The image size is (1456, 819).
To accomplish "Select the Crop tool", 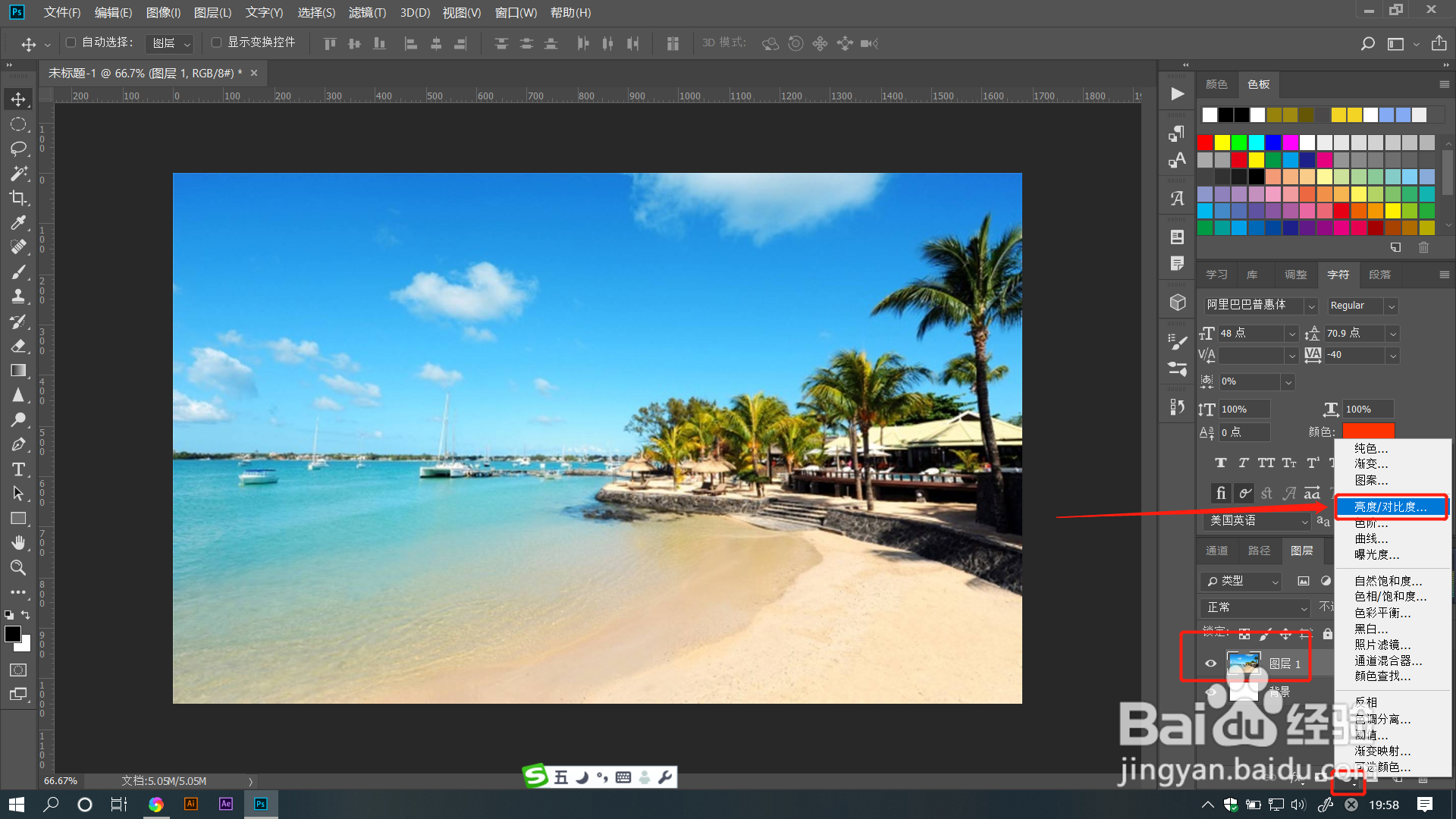I will point(18,198).
